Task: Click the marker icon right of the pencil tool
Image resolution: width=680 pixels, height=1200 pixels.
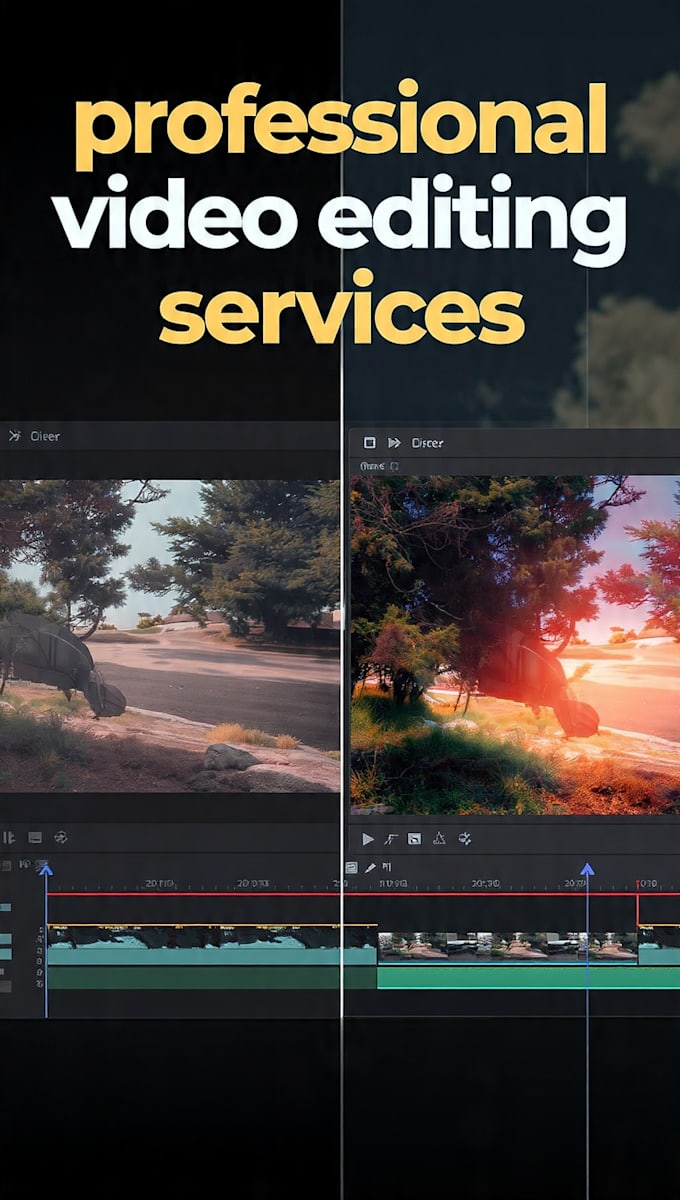Action: pyautogui.click(x=387, y=868)
